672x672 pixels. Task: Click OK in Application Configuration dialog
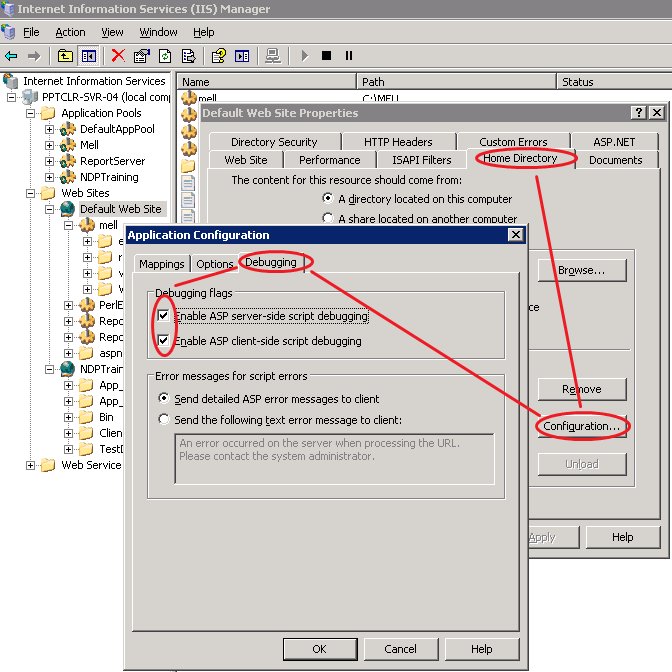click(320, 649)
